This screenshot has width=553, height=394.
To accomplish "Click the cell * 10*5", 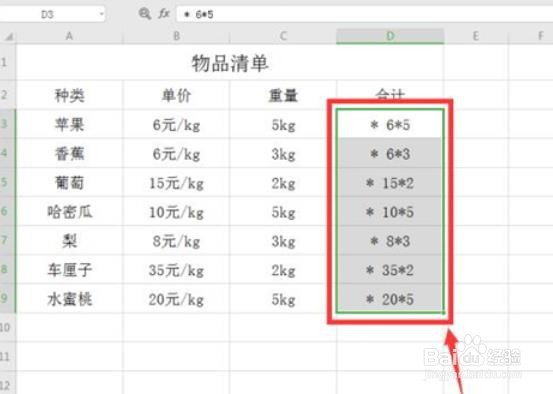I will click(390, 212).
